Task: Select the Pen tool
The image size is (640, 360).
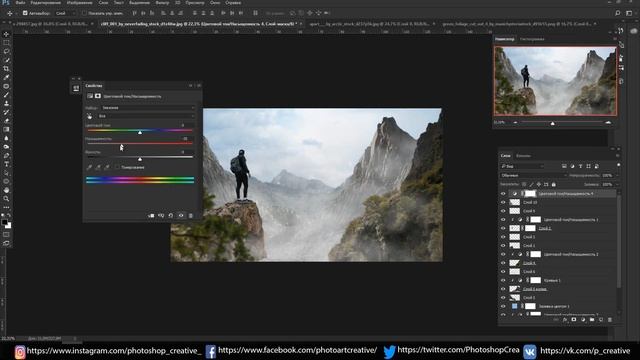Action: tap(6, 156)
